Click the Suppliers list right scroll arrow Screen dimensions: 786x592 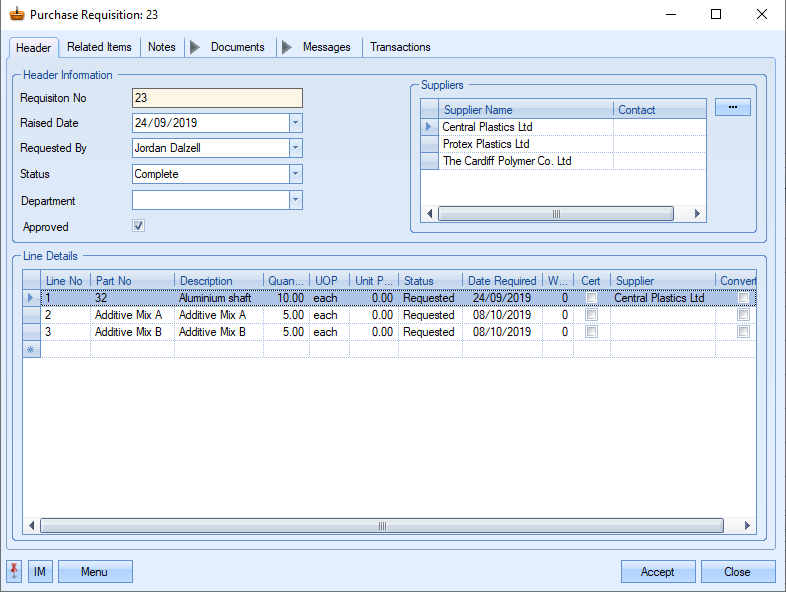tap(698, 213)
